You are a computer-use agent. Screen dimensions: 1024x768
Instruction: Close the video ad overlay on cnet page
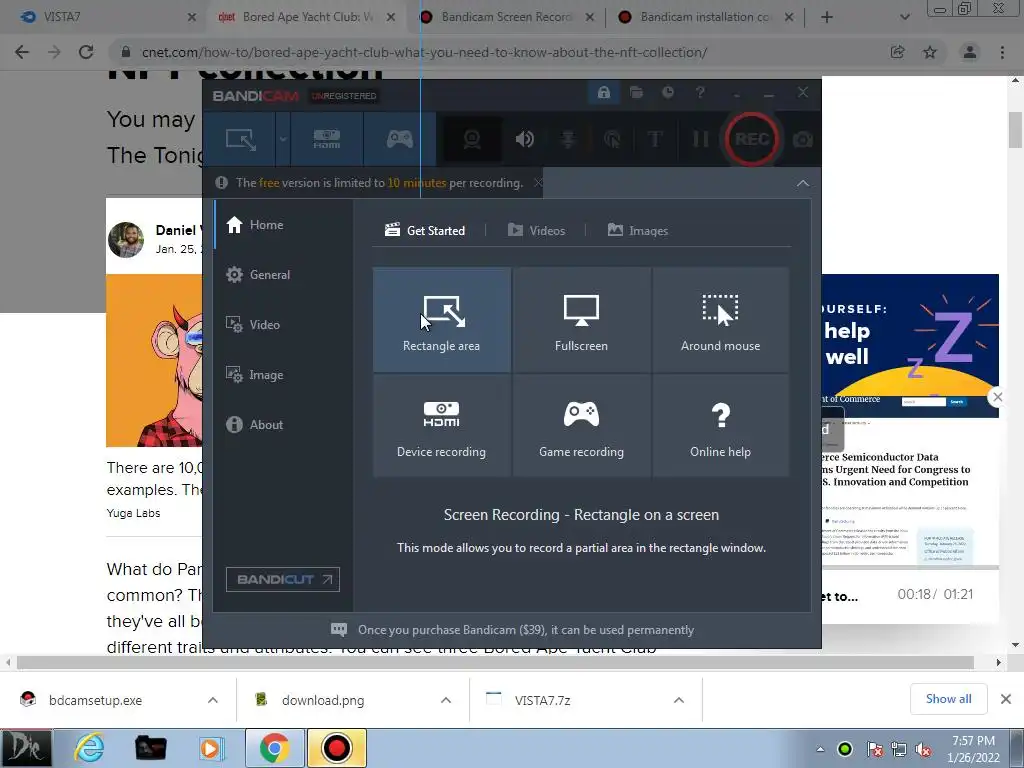tap(997, 397)
